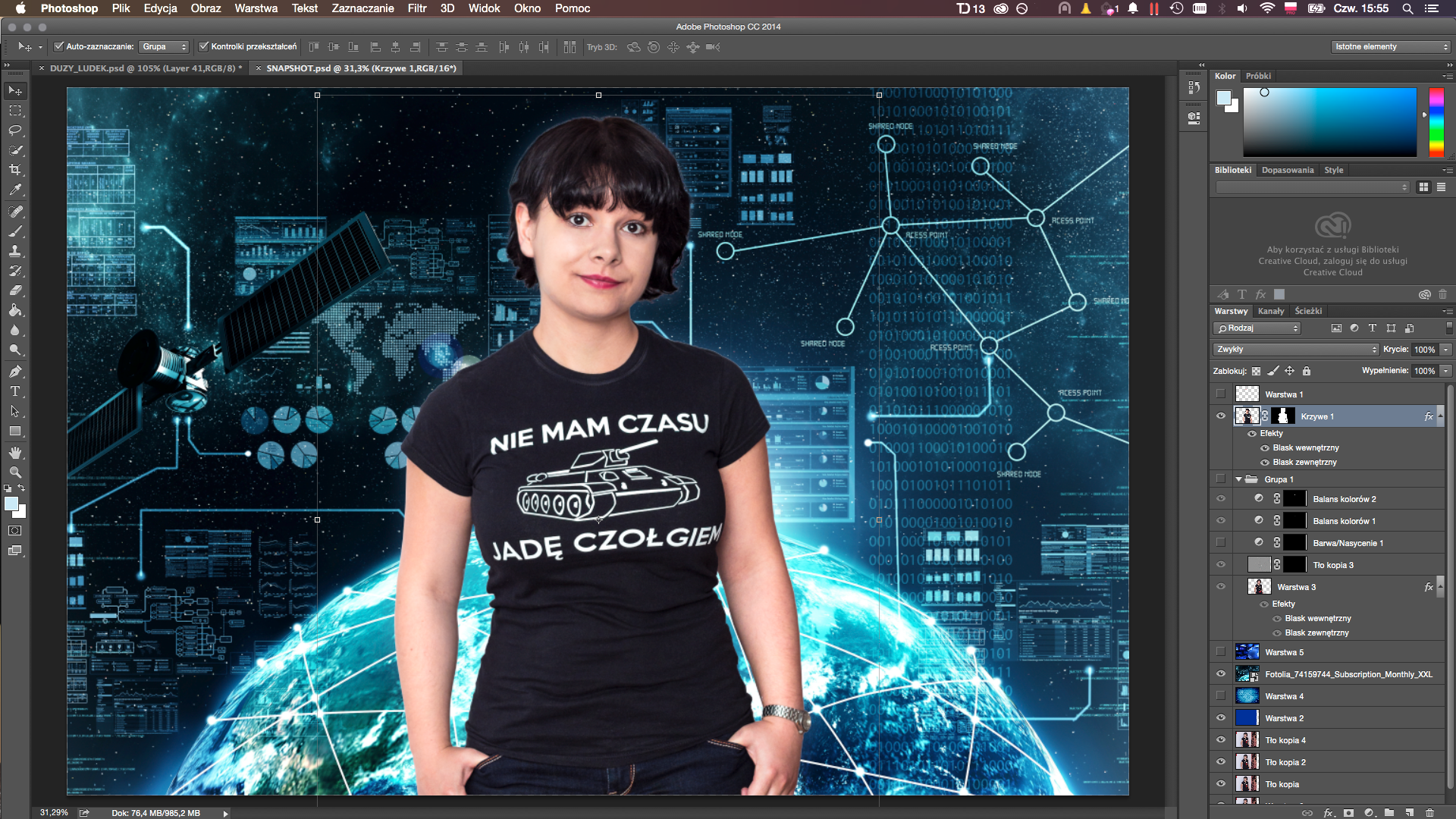Select the Pen tool
Image resolution: width=1456 pixels, height=819 pixels.
15,372
